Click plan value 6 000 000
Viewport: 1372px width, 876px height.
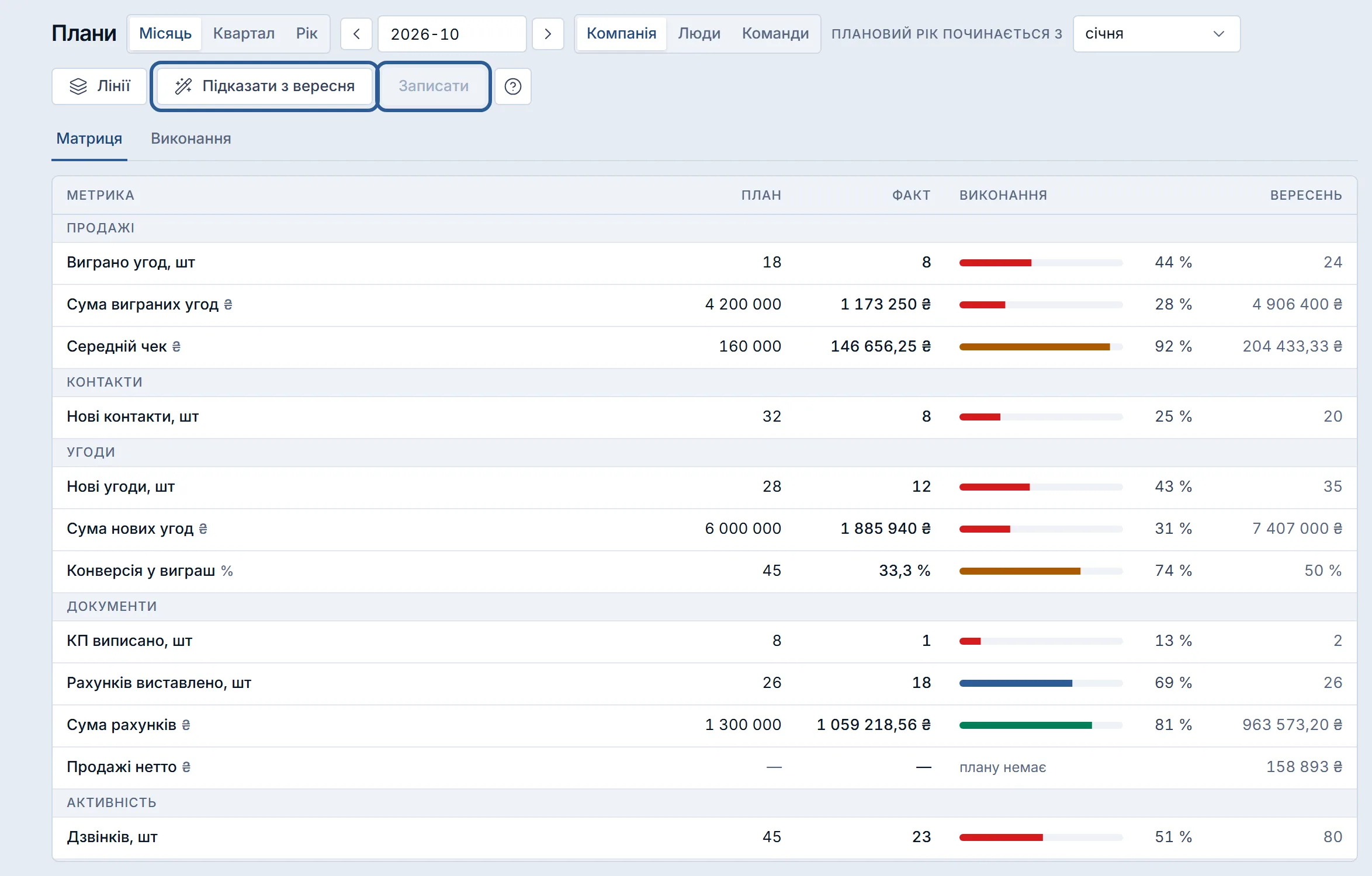coord(743,529)
